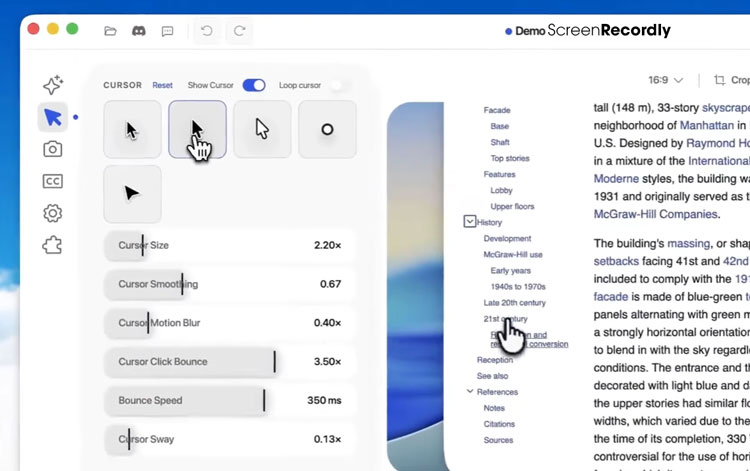Viewport: 750px width, 471px height.
Task: Toggle the Show Cursor switch
Action: (254, 85)
